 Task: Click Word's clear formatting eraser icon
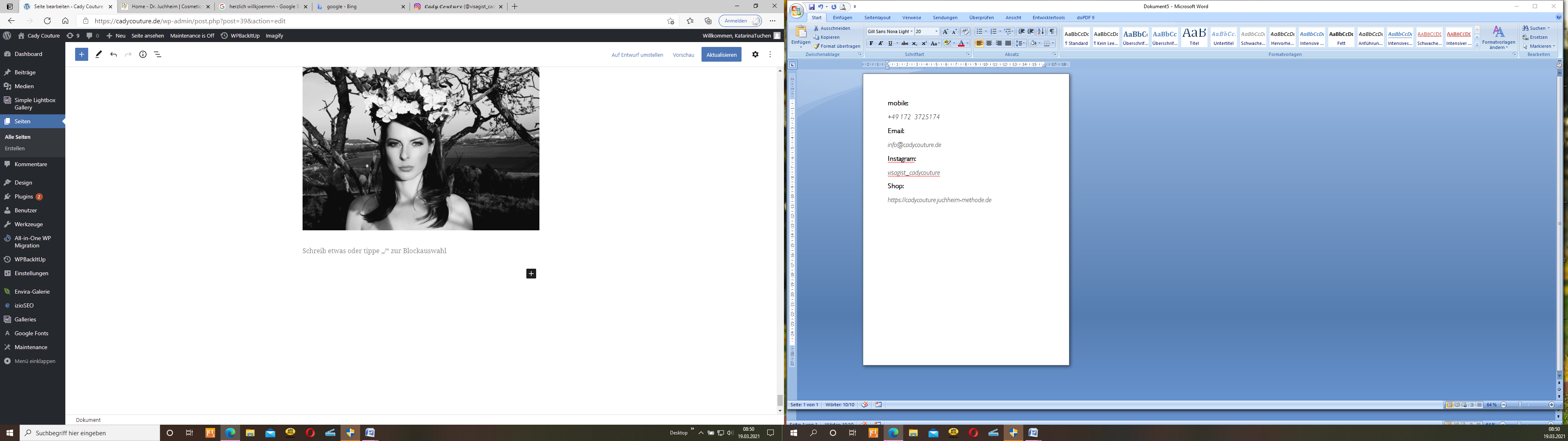pyautogui.click(x=965, y=32)
